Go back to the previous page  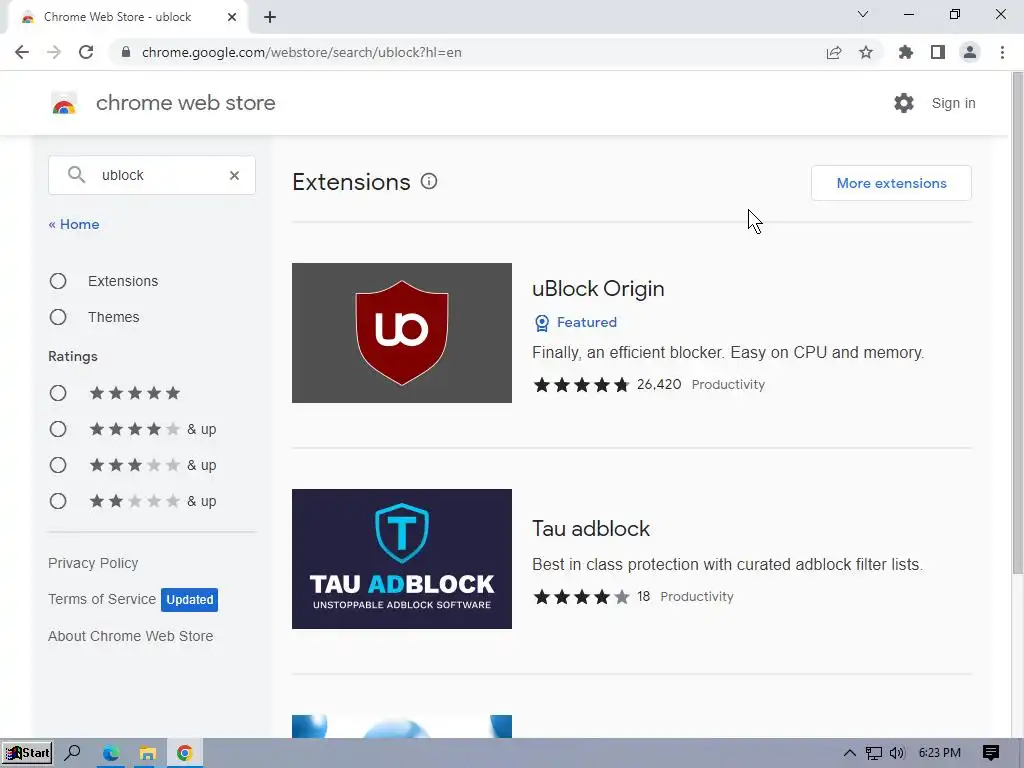(x=22, y=52)
